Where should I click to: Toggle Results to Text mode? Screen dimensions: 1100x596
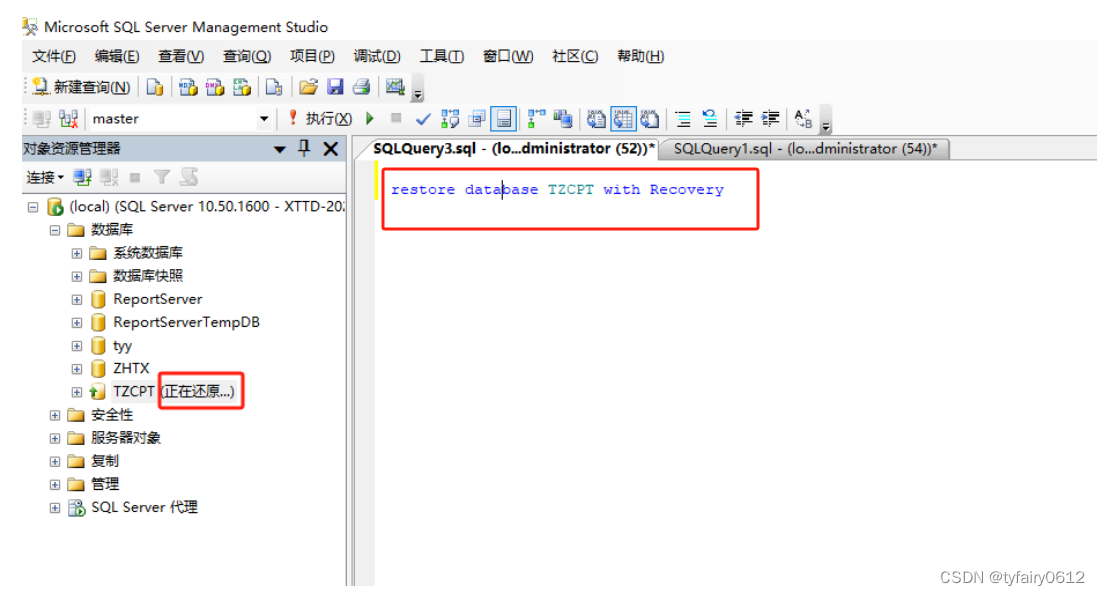(x=596, y=118)
